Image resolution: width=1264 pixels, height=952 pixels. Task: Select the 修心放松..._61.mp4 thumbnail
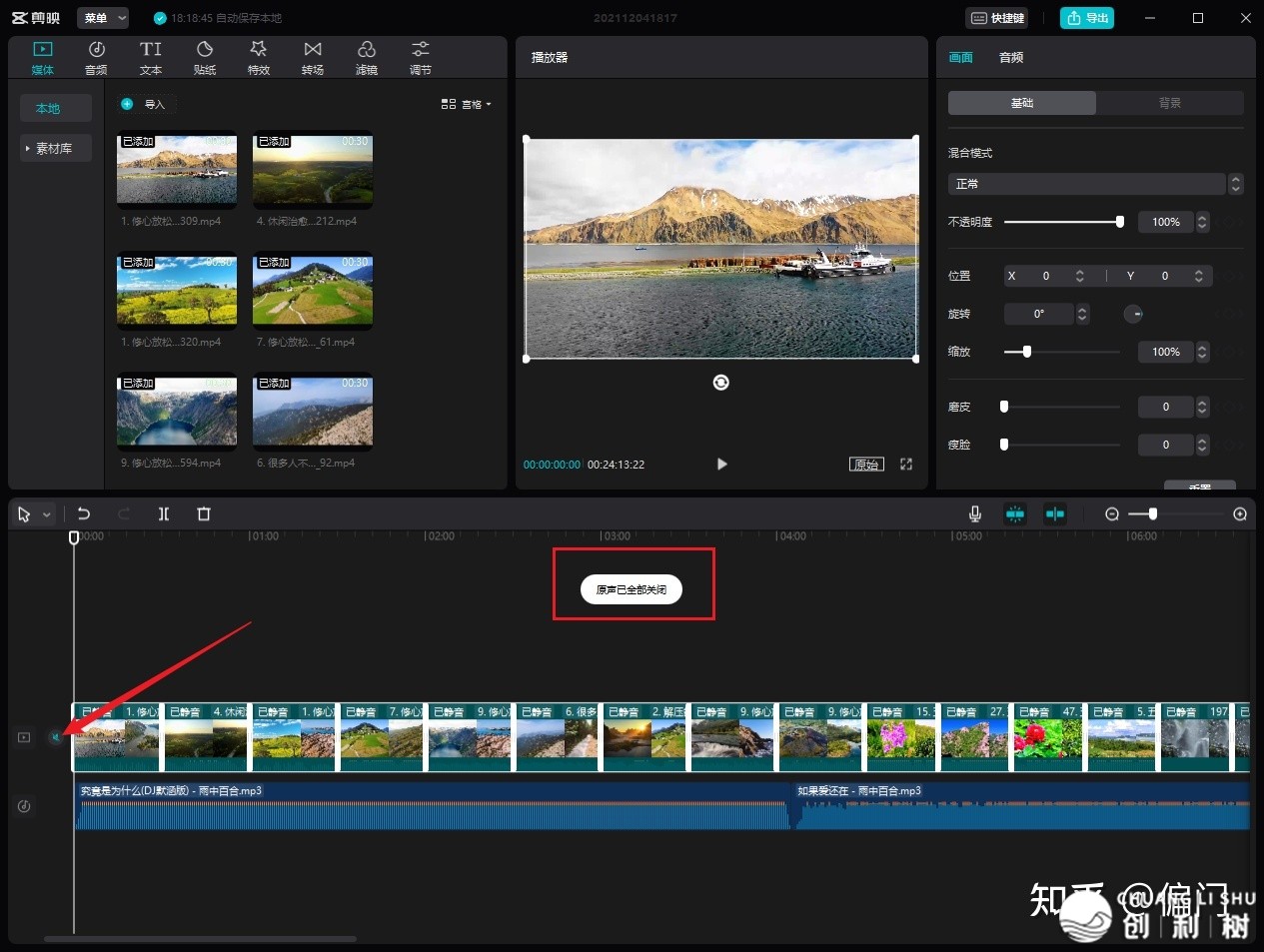[313, 291]
